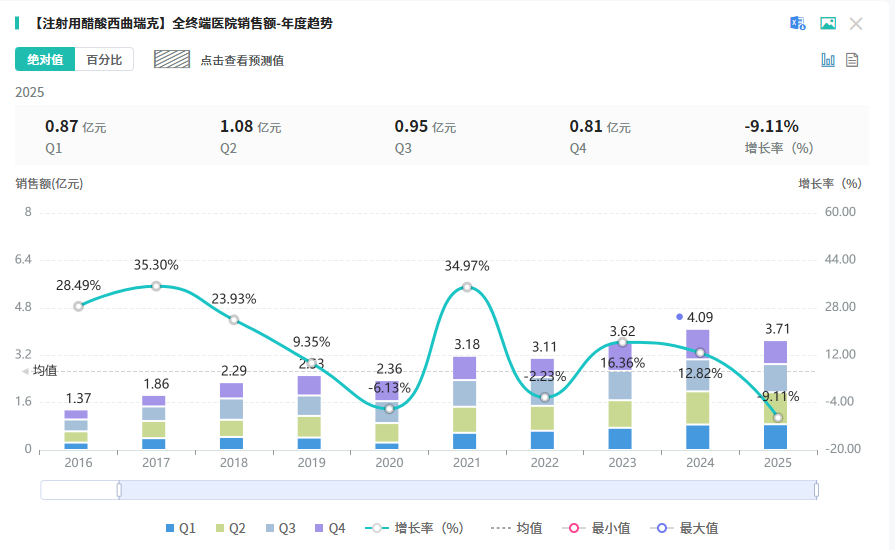Select the 绝对值 tab

[x=45, y=60]
